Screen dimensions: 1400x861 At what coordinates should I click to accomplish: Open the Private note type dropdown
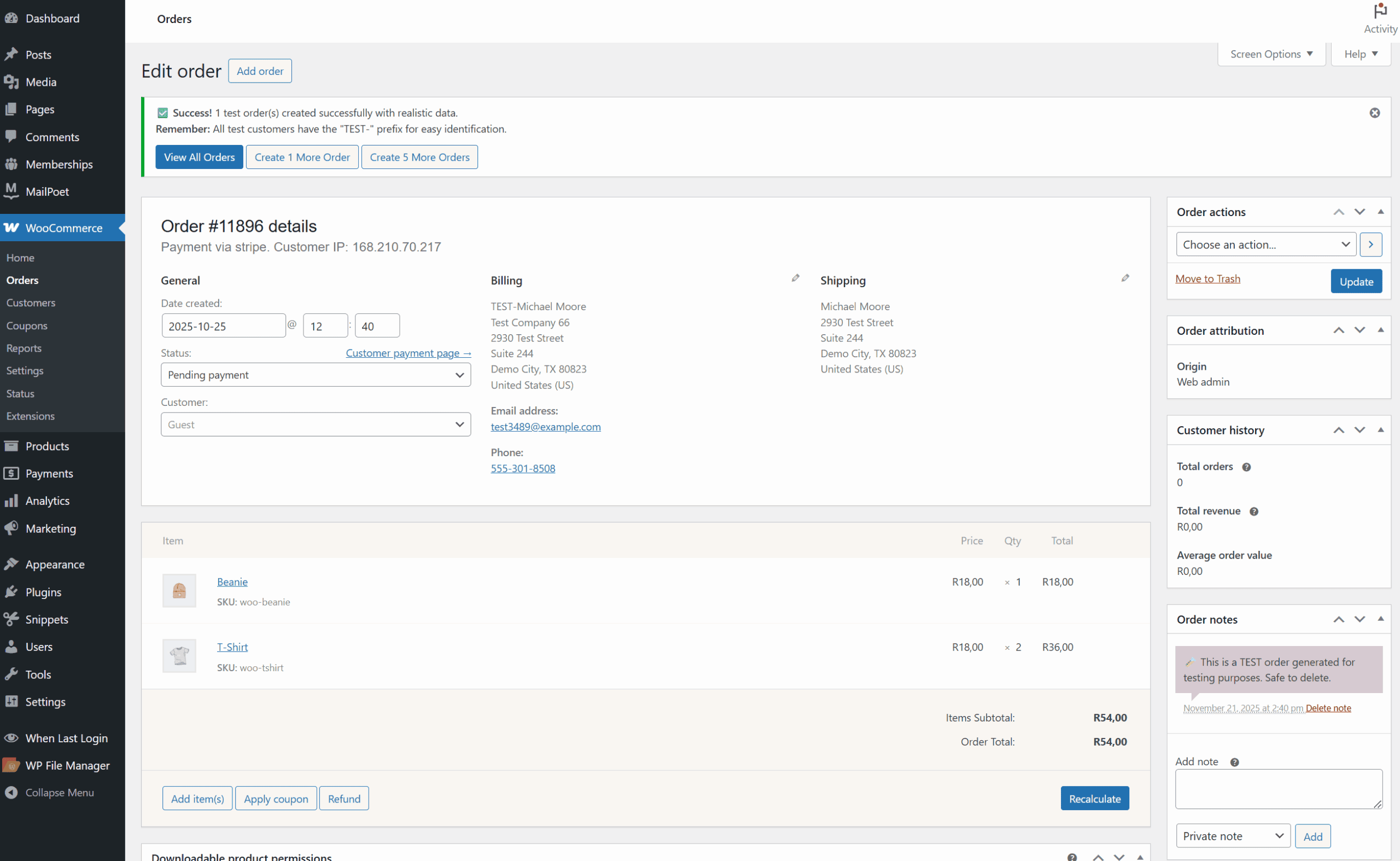1232,835
